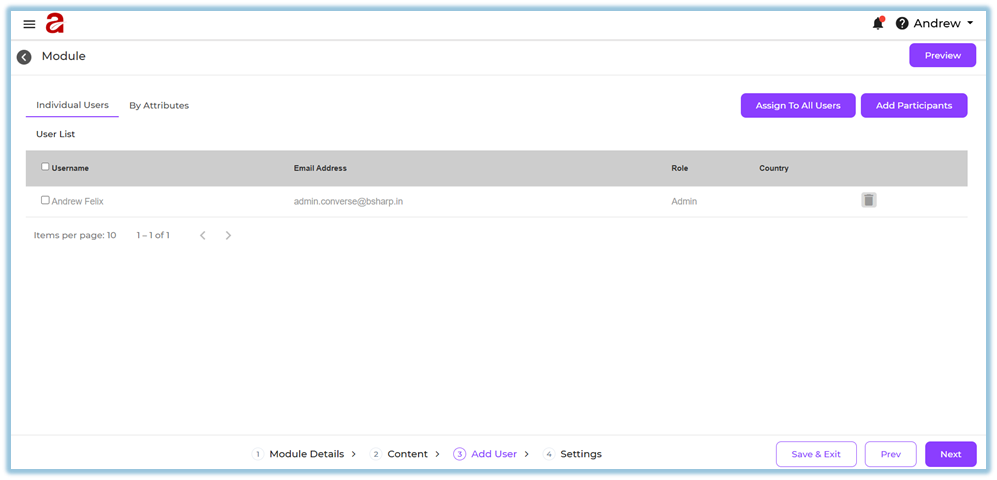Select the Individual Users tab
Image resolution: width=997 pixels, height=480 pixels.
[72, 105]
